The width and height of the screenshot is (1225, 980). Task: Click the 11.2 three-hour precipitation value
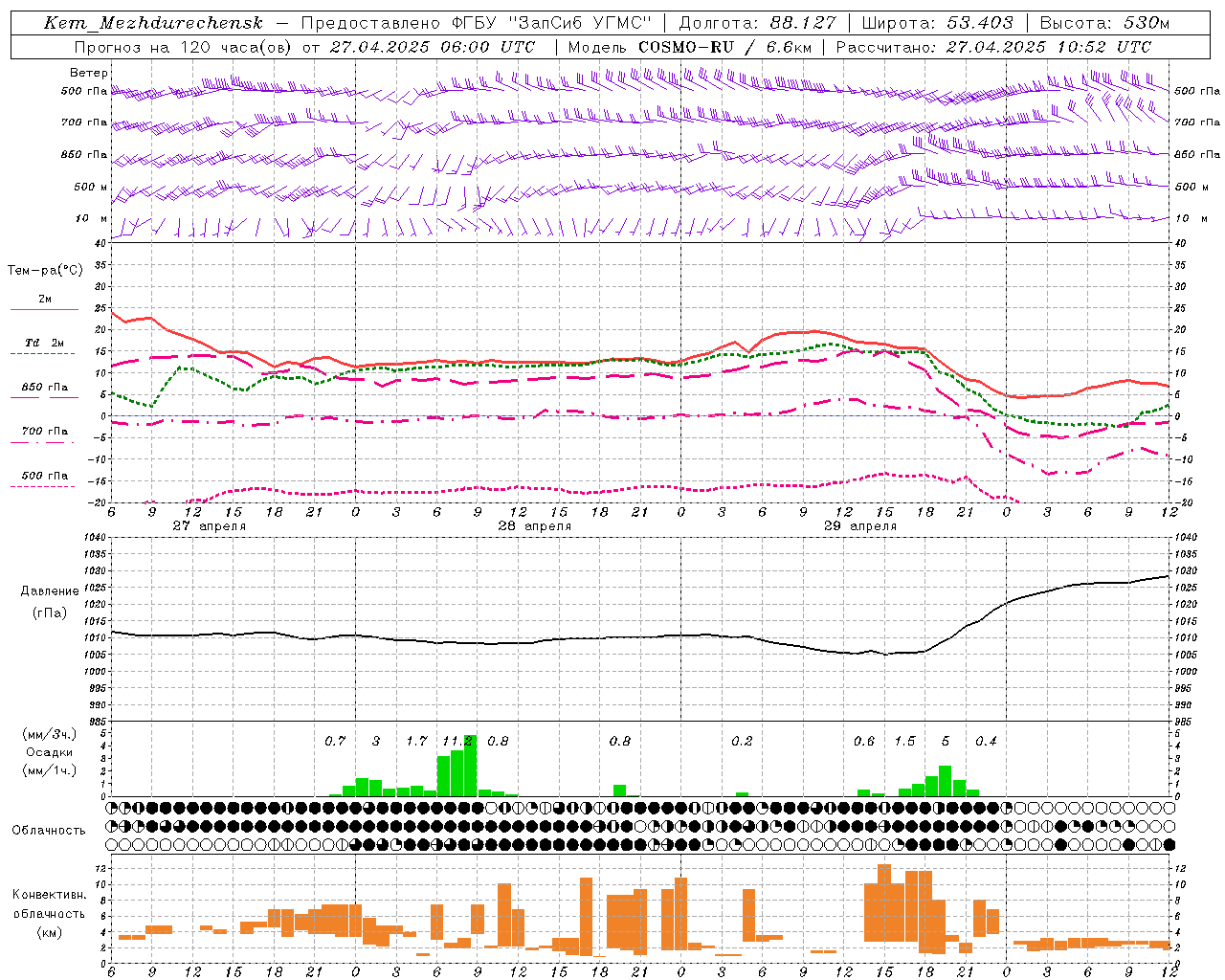point(457,742)
